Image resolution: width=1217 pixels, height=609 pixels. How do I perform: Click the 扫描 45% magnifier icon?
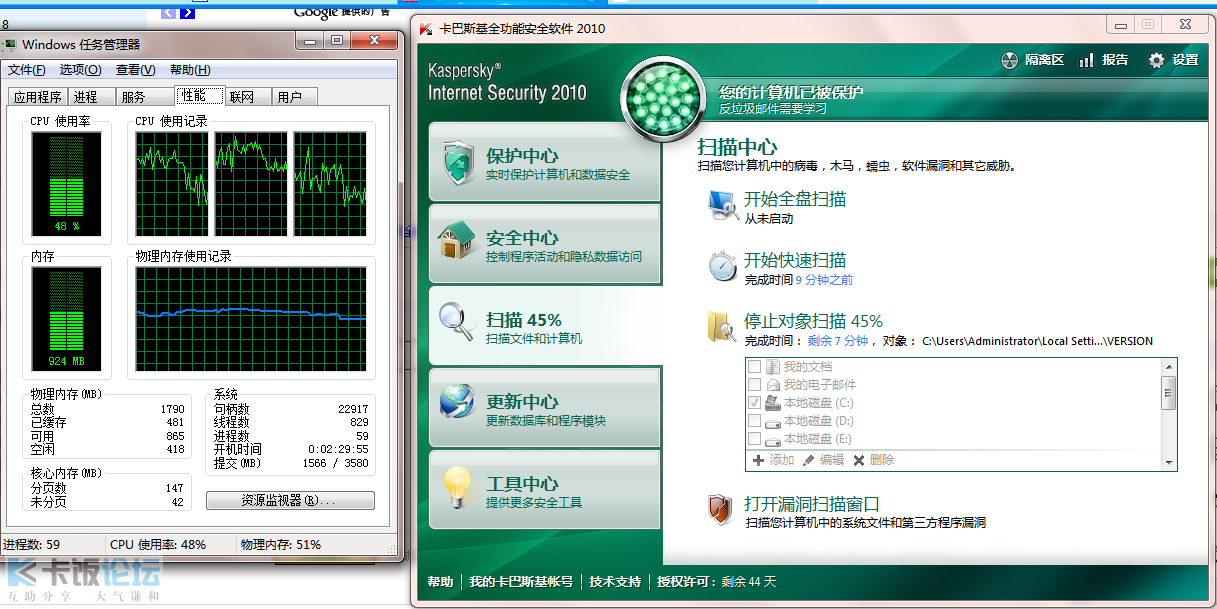point(456,320)
